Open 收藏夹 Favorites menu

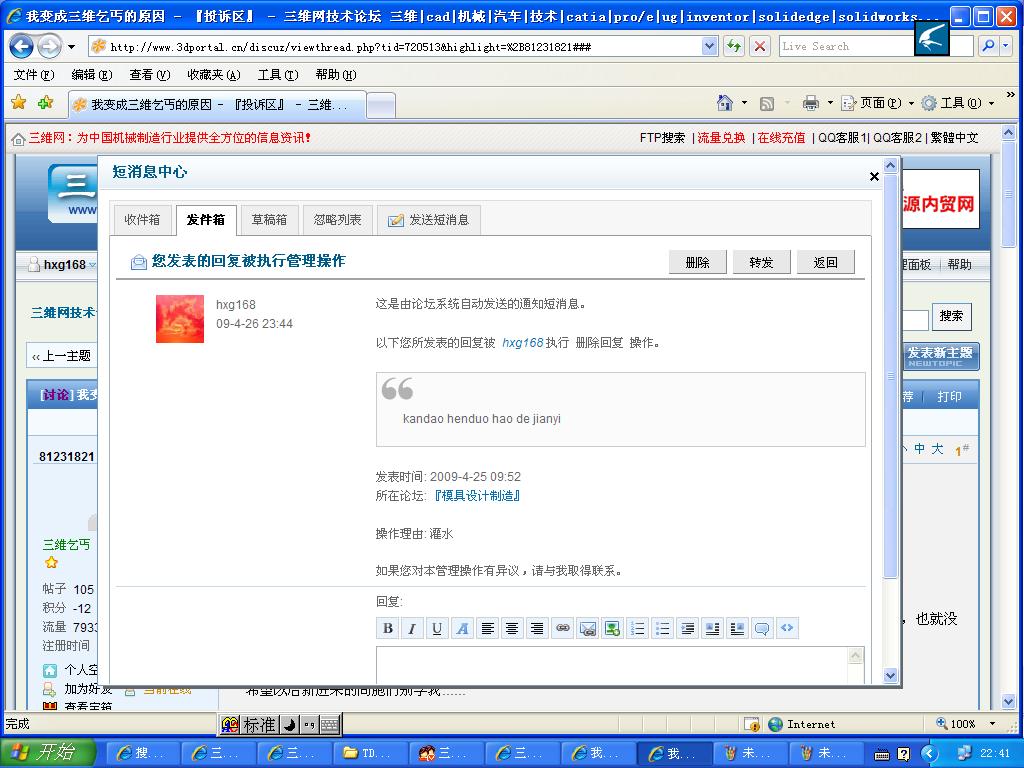click(214, 74)
